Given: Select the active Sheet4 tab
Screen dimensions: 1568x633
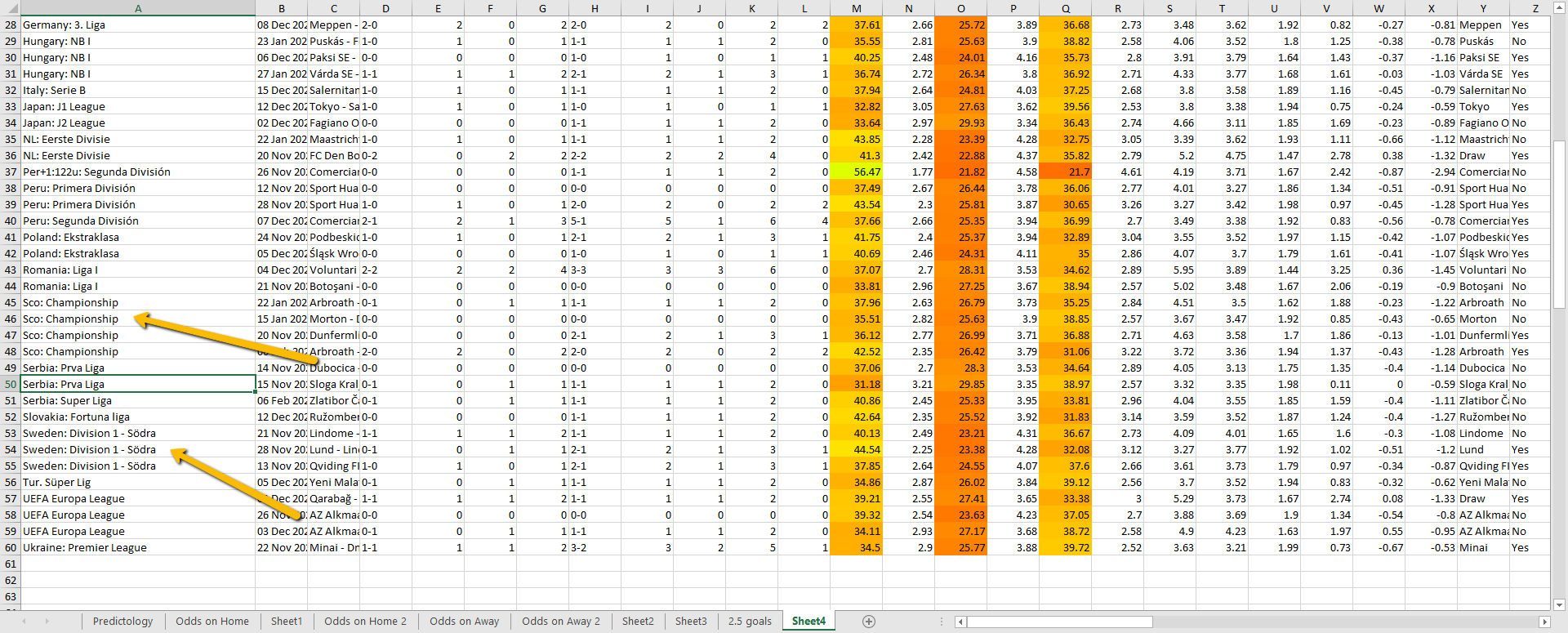Looking at the screenshot, I should [808, 622].
